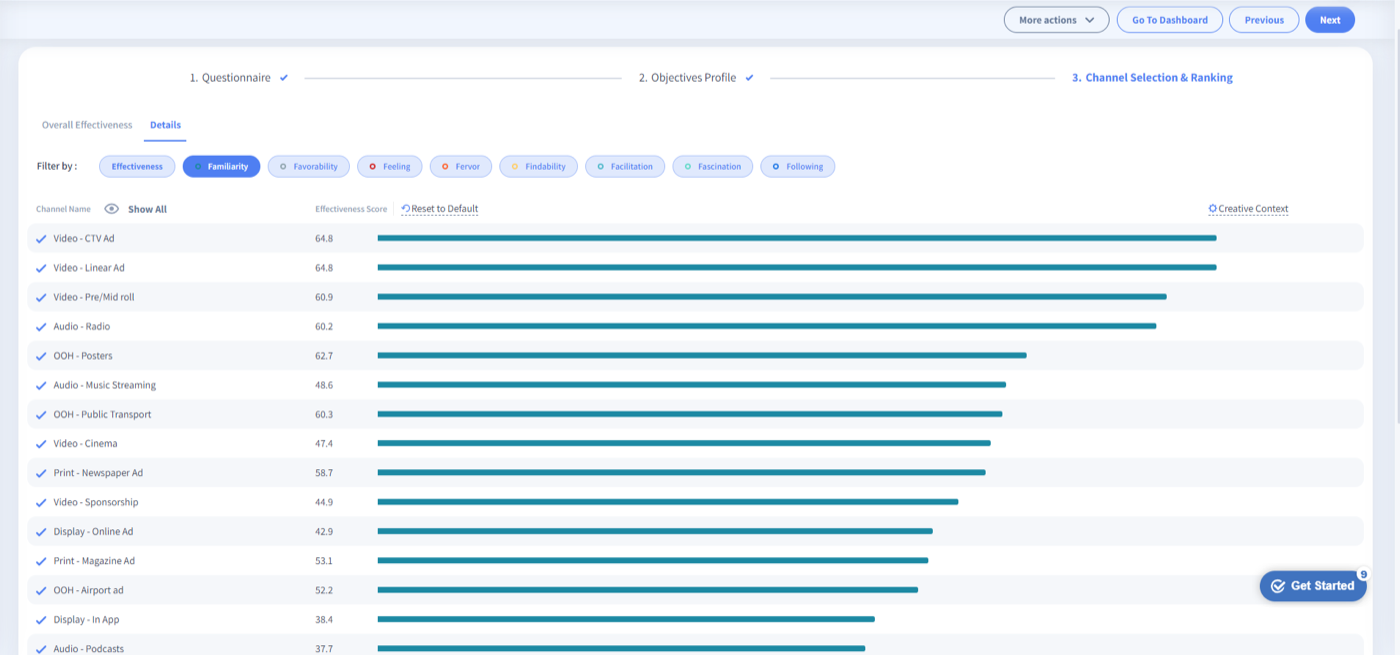Toggle checkmark for Video - Sponsorship
The height and width of the screenshot is (655, 1400).
pos(41,502)
